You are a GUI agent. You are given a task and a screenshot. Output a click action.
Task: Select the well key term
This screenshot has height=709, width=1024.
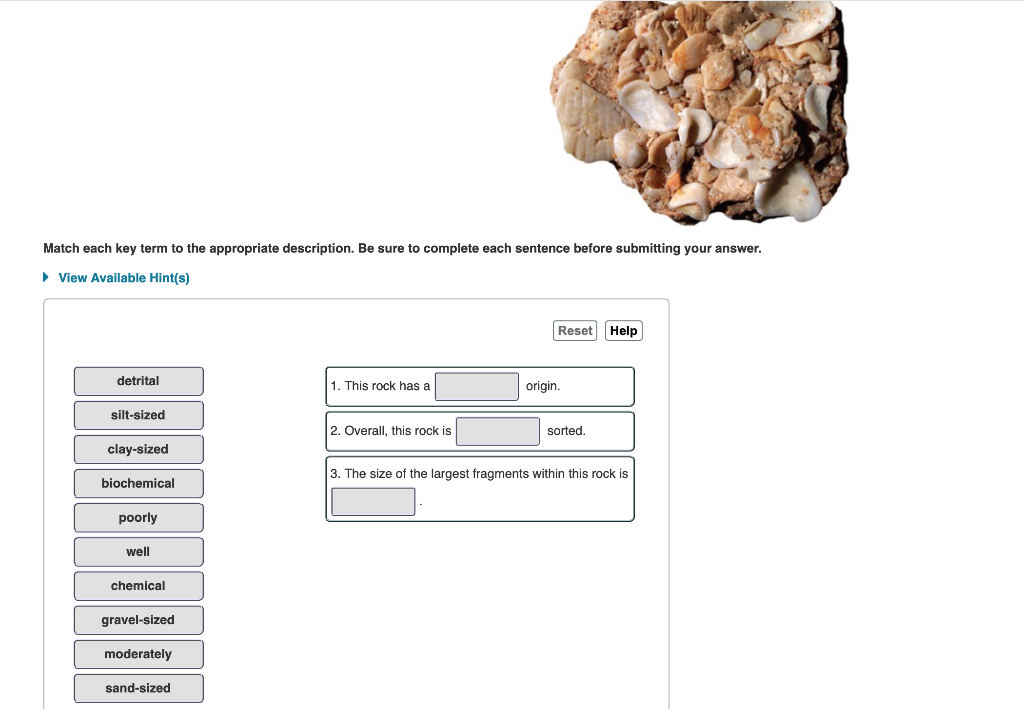point(138,551)
